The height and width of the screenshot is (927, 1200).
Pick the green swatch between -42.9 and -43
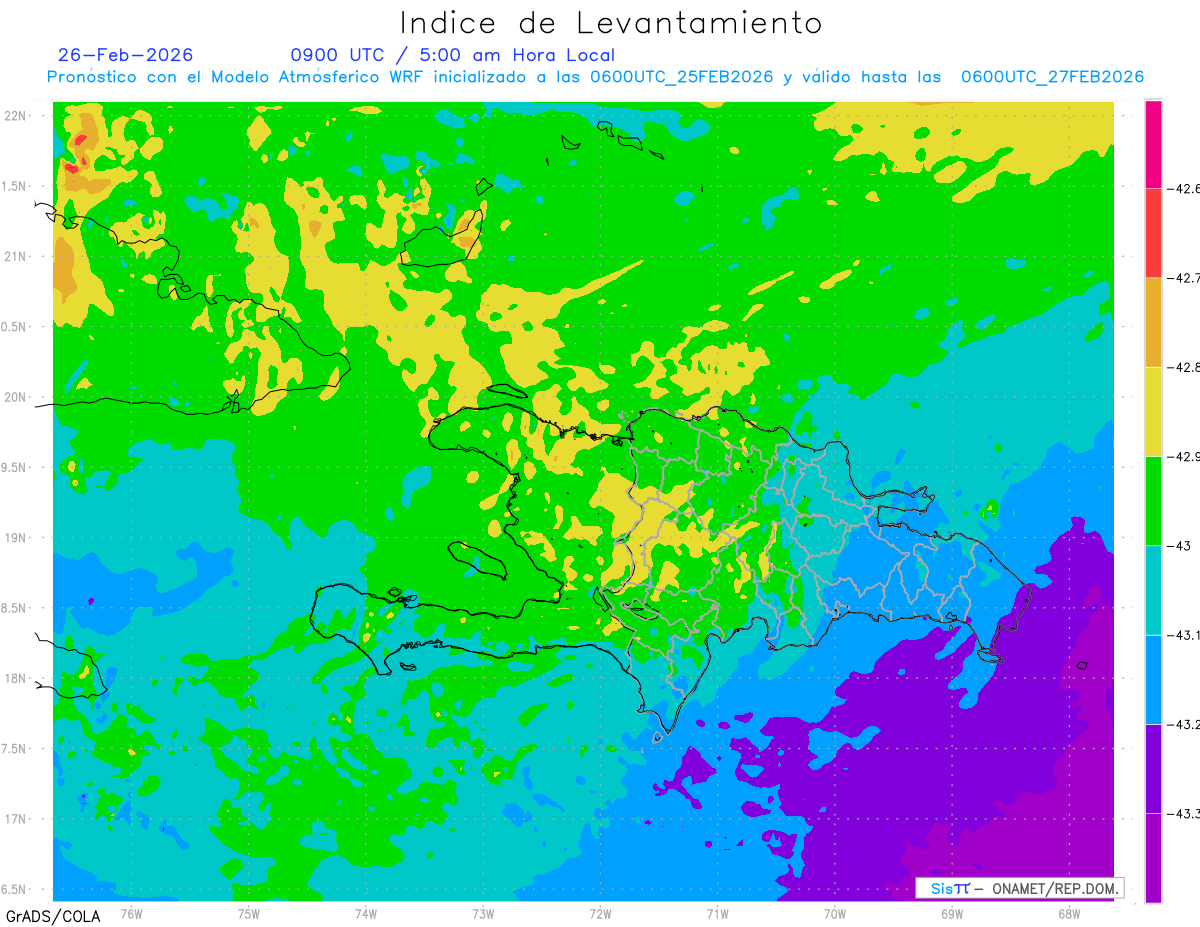[1153, 500]
